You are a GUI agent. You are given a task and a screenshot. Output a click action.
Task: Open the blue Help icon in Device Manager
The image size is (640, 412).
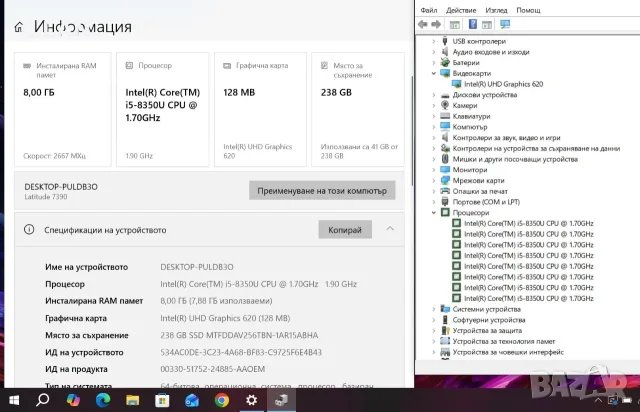[x=473, y=24]
